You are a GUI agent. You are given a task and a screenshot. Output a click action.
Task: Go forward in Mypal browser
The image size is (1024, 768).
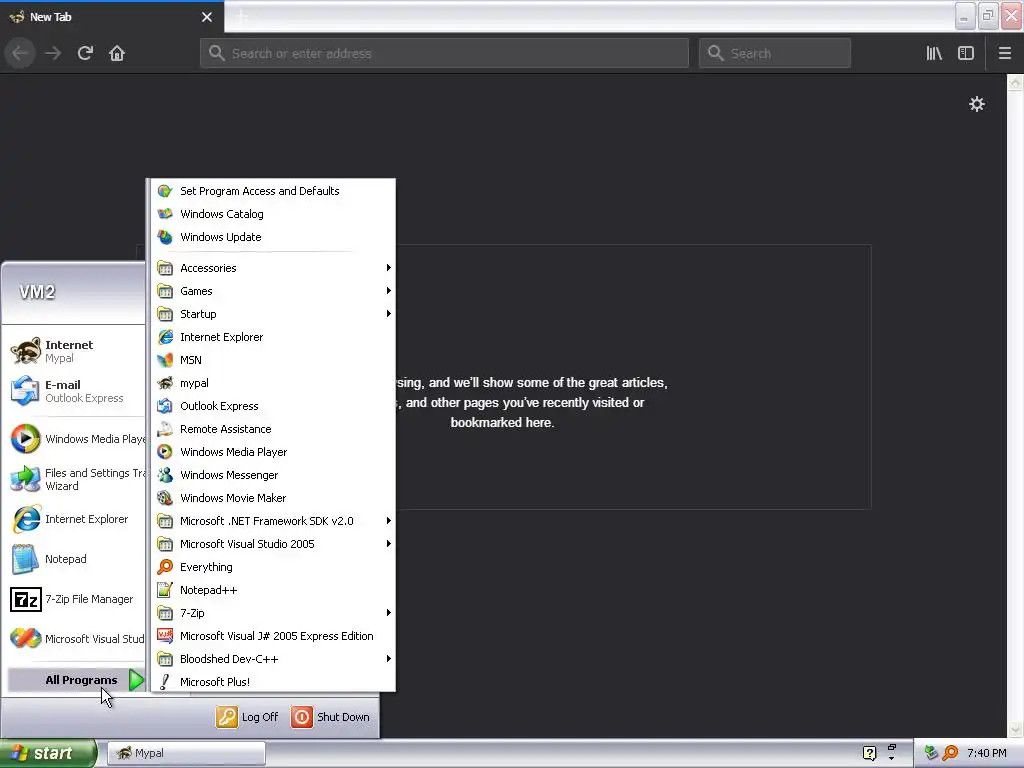pyautogui.click(x=53, y=53)
